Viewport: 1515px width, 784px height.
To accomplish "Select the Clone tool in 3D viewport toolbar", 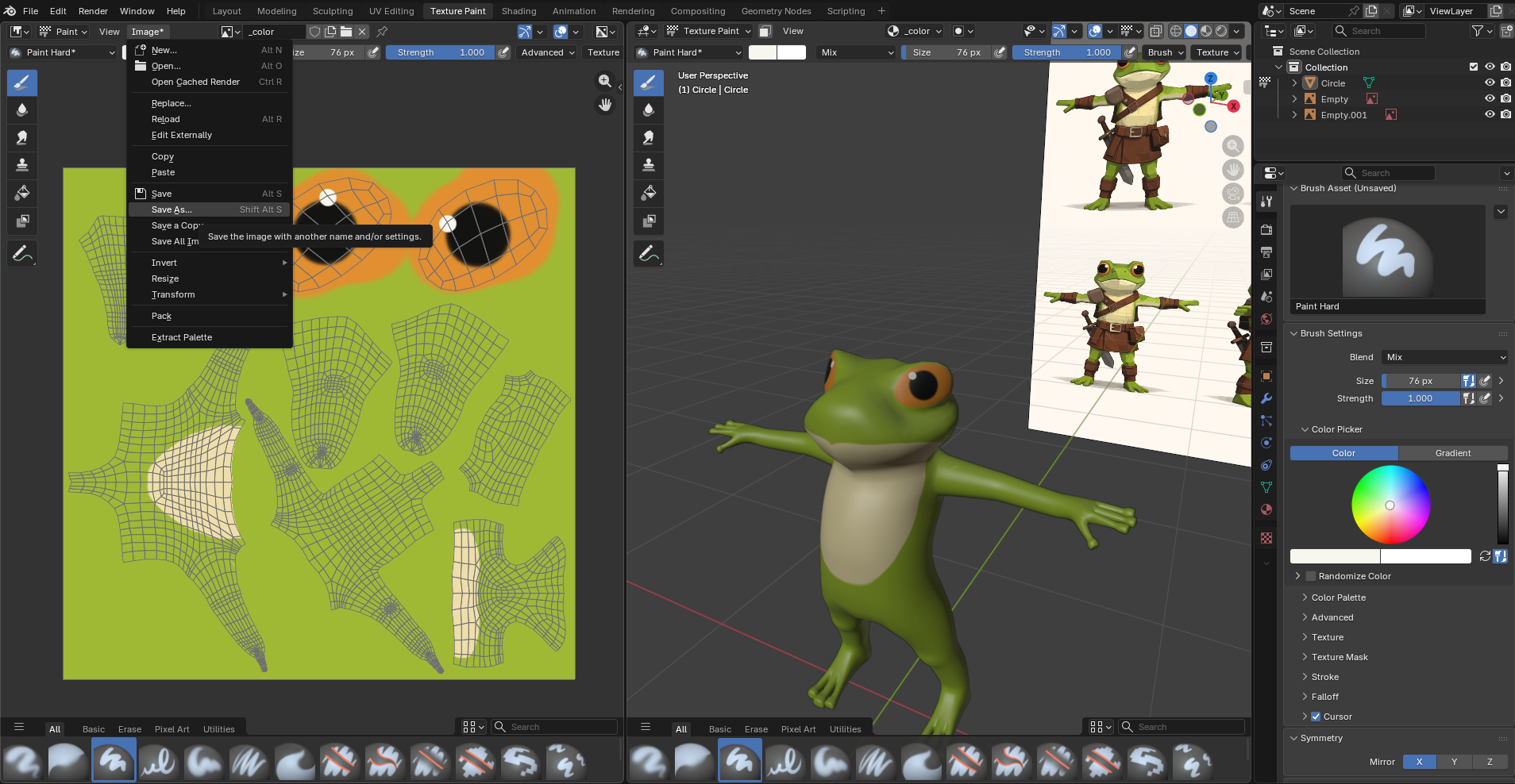I will pyautogui.click(x=649, y=165).
